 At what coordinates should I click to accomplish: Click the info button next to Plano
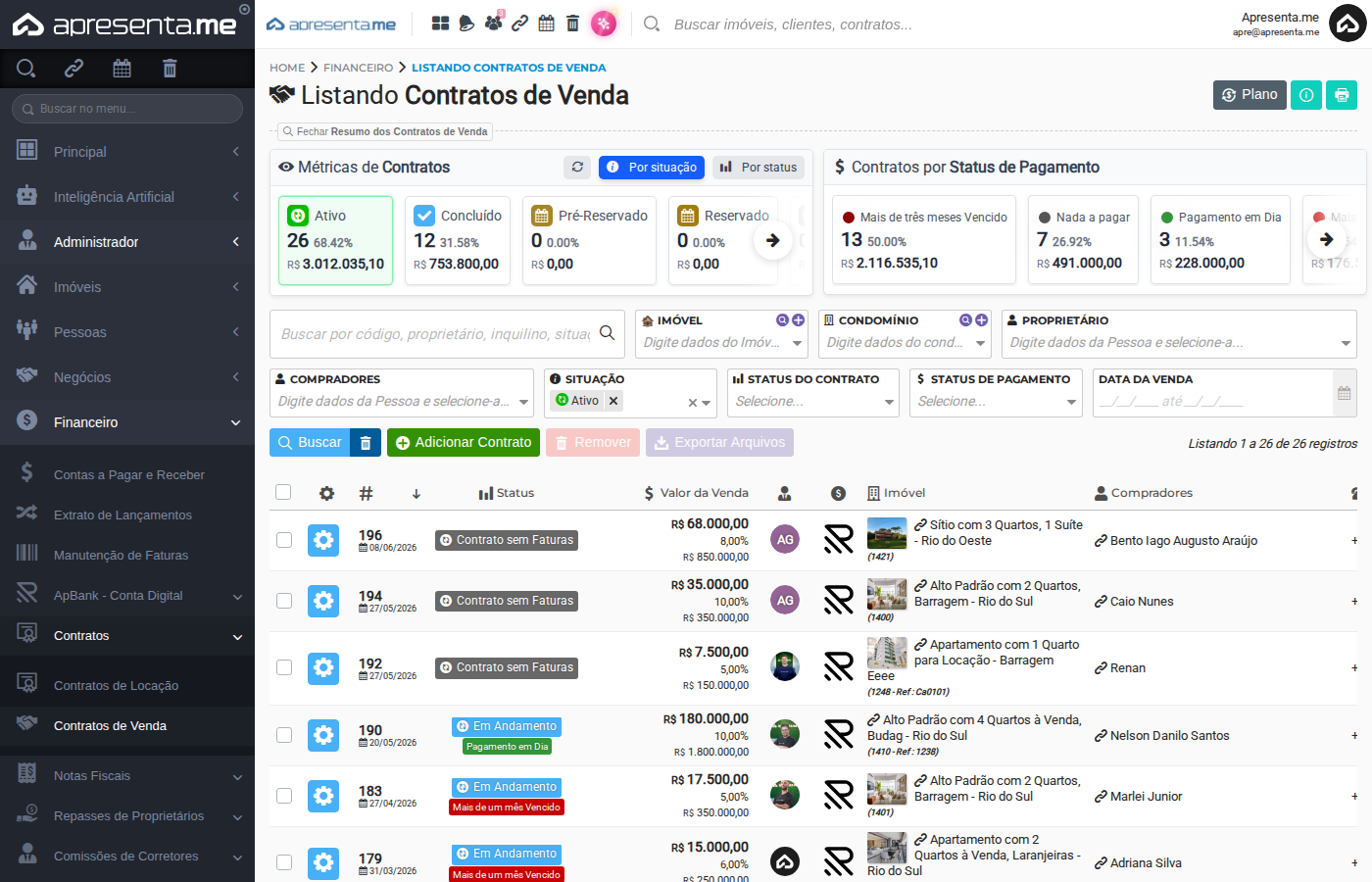[x=1306, y=95]
